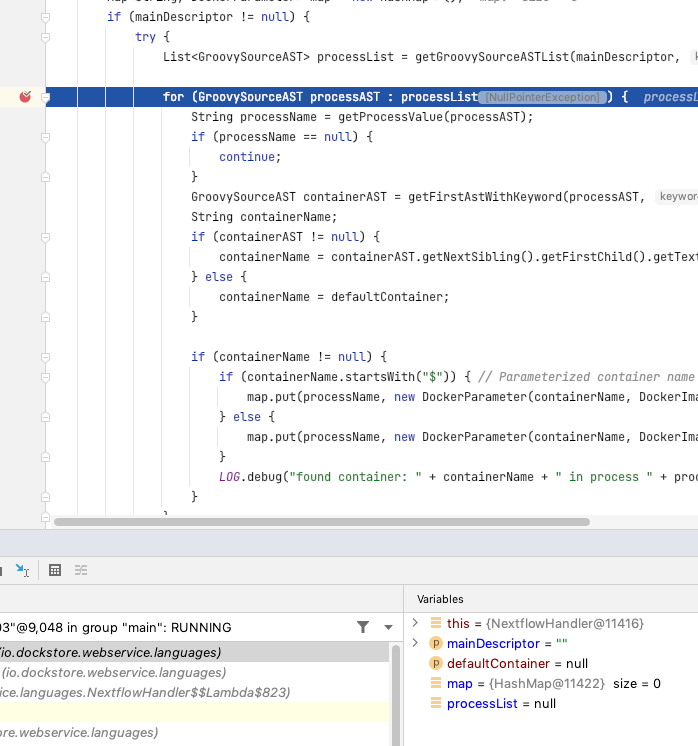Select the top highlighted io.dockstore.webservice.languages stack frame
Screen dimensions: 698x746
[x=194, y=652]
